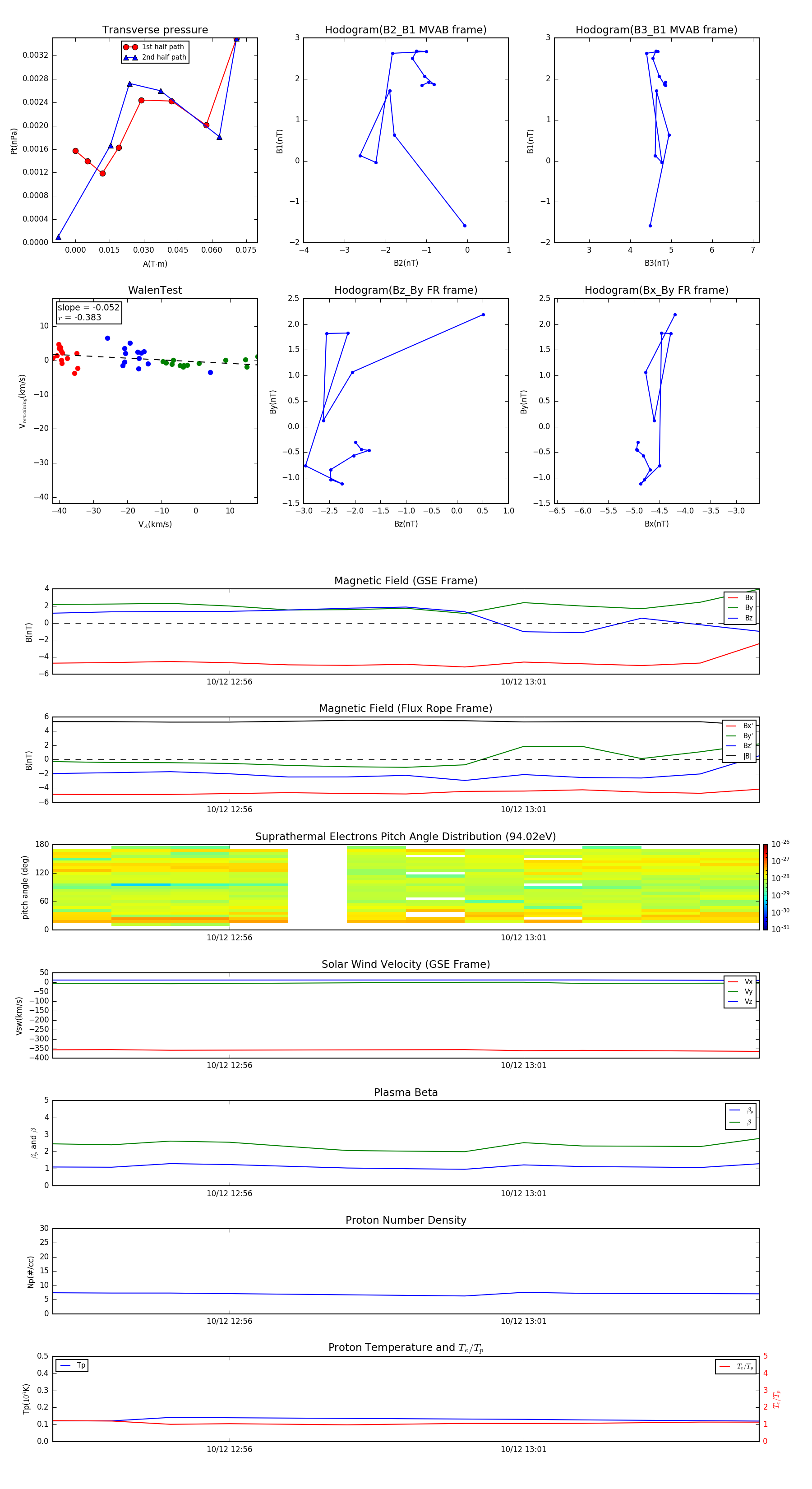Image resolution: width=812 pixels, height=1489 pixels.
Task: Click '10/12 13:01' tick under Proton Temperature
Action: click(524, 1449)
